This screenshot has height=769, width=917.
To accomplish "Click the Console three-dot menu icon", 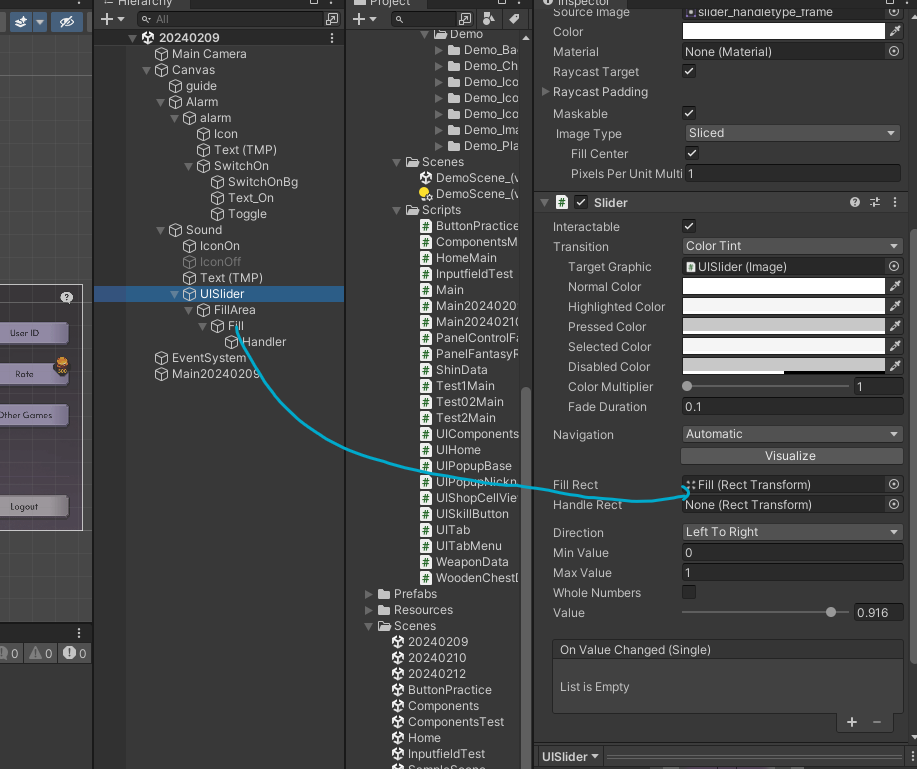I will tap(79, 633).
